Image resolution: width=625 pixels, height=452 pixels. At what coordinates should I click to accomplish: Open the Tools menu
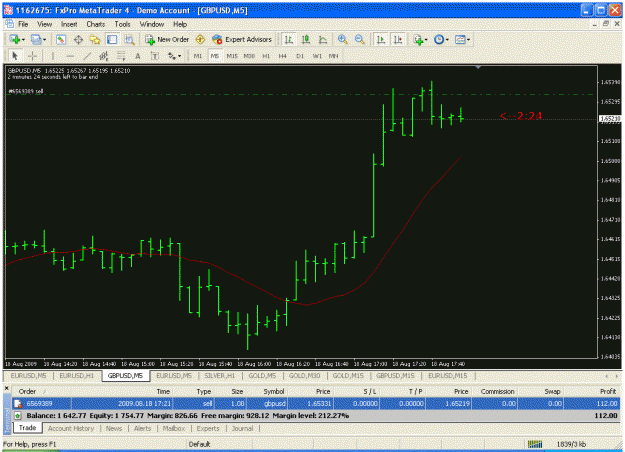122,24
